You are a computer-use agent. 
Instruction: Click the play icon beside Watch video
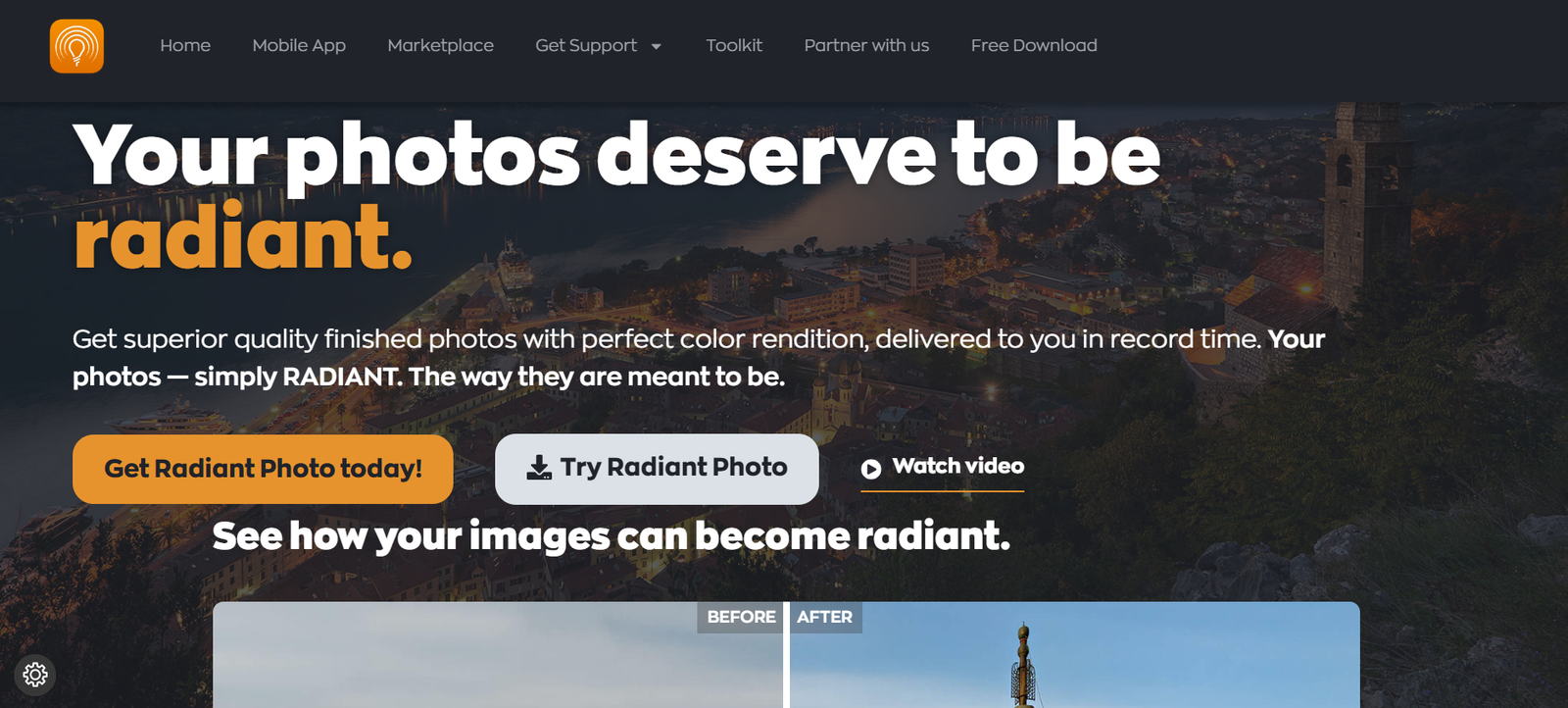[871, 469]
